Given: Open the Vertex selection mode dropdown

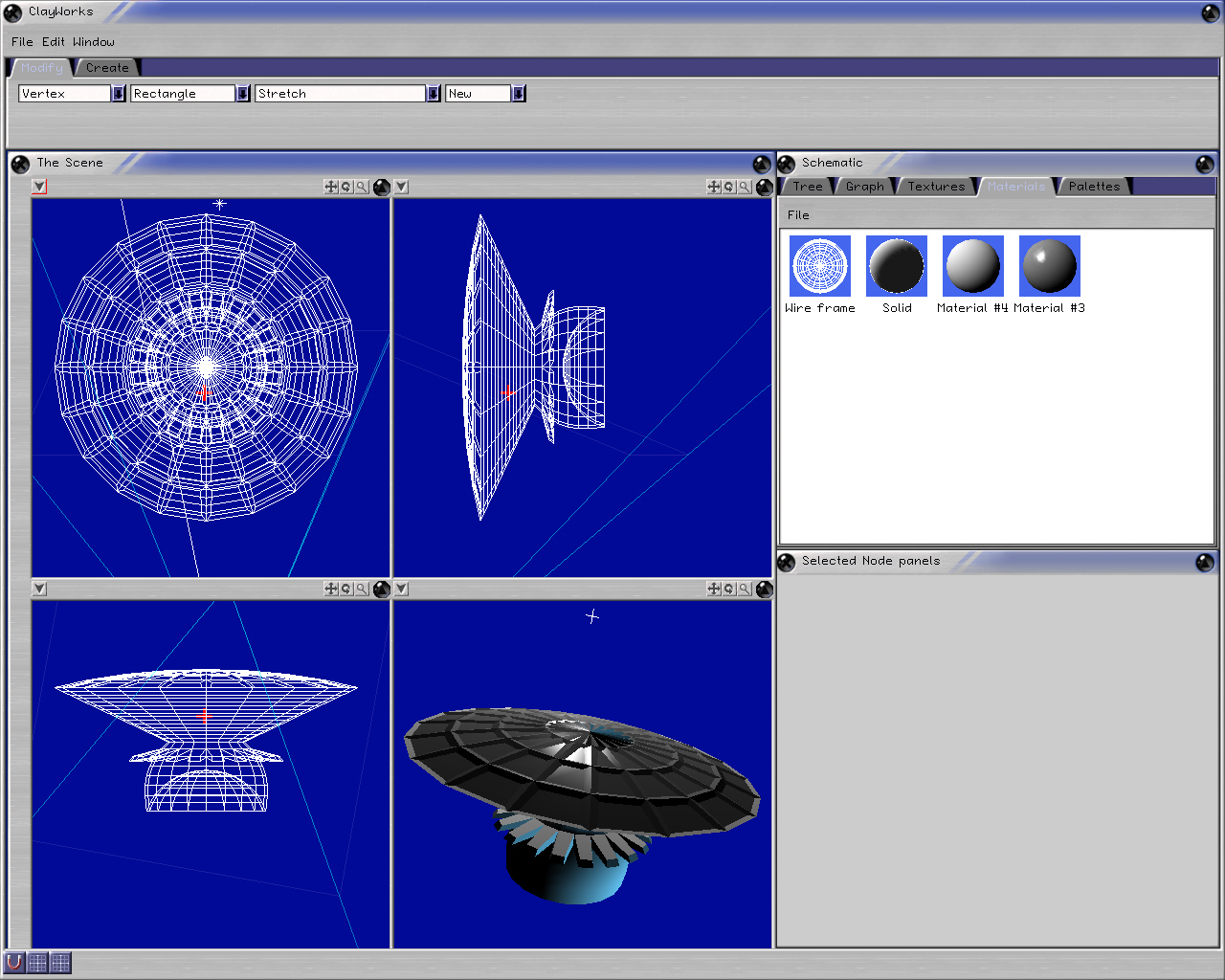Looking at the screenshot, I should 119,93.
